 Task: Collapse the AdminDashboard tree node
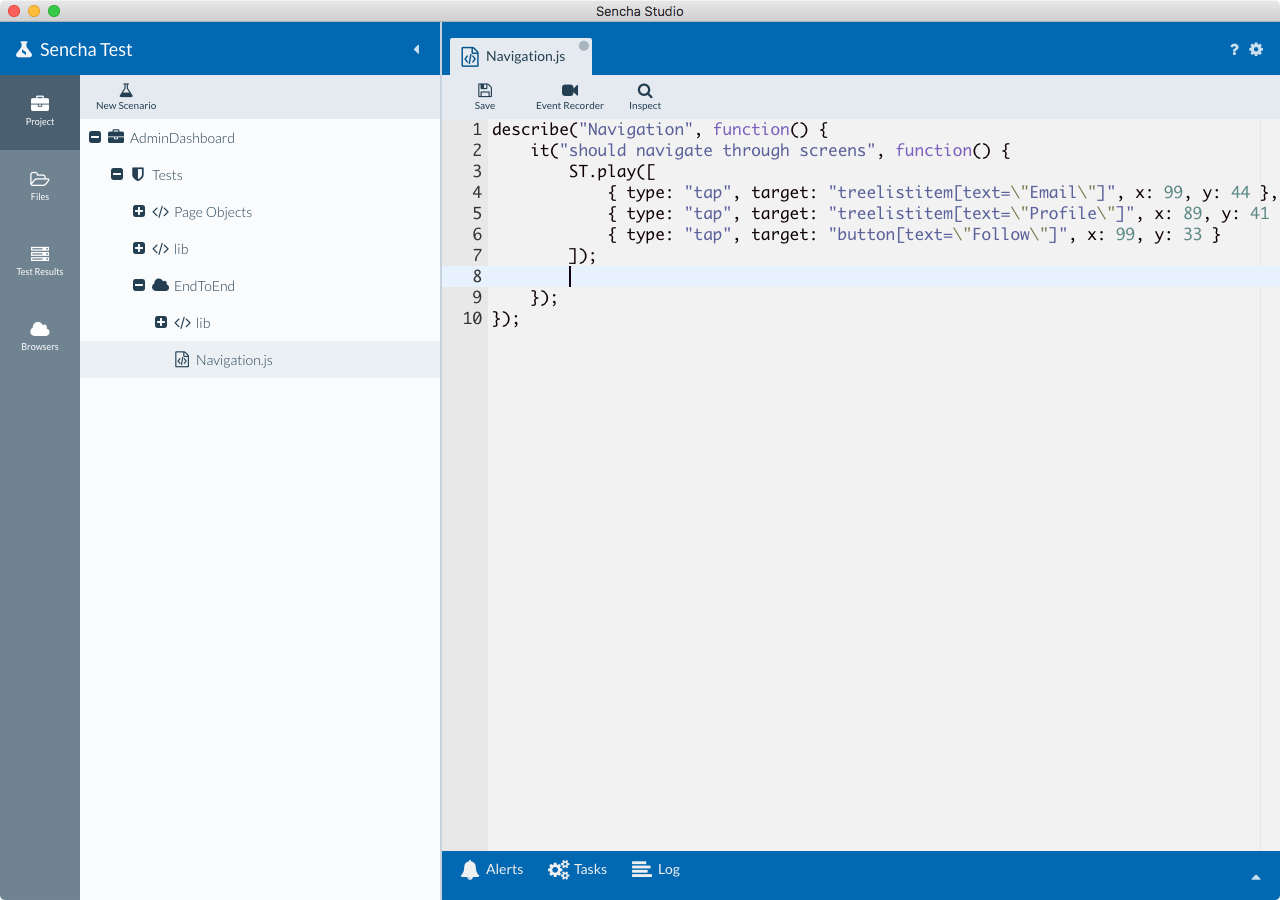(95, 138)
